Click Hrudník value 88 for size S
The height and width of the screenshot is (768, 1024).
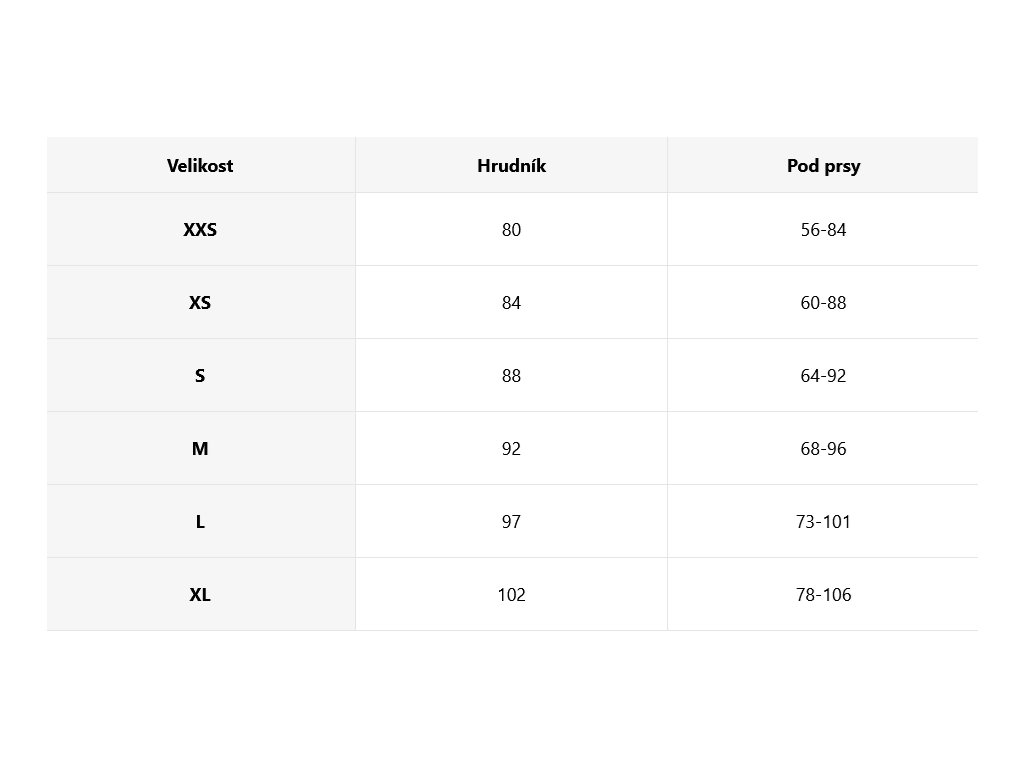[511, 376]
